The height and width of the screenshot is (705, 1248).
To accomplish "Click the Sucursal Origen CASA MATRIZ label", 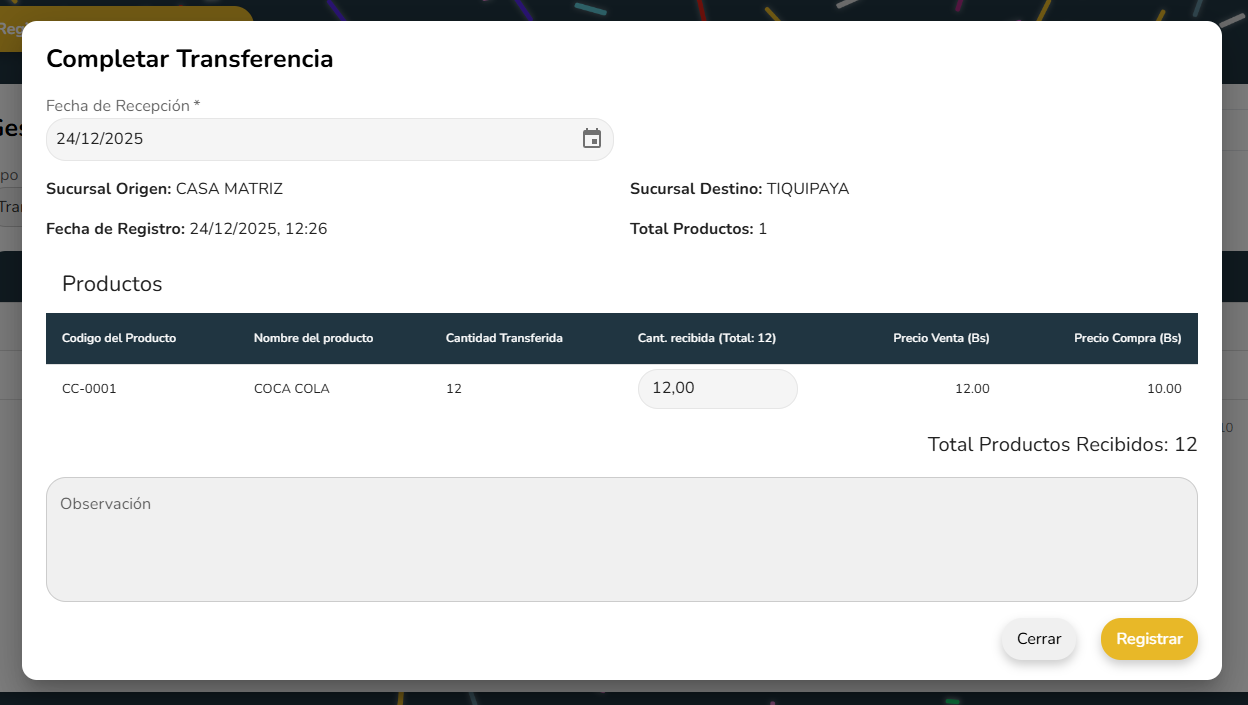I will (164, 189).
